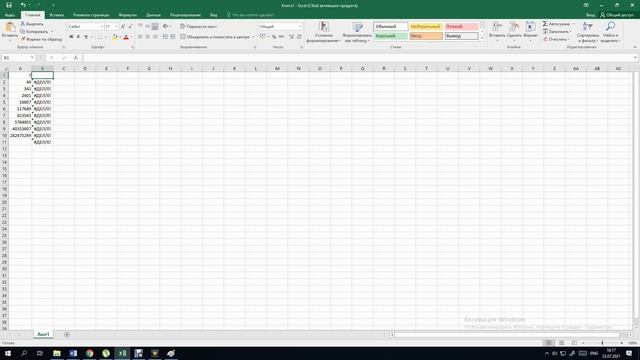Open Sort and Filter (Сортировка и фильтр)
The width and height of the screenshot is (640, 360).
pyautogui.click(x=588, y=32)
